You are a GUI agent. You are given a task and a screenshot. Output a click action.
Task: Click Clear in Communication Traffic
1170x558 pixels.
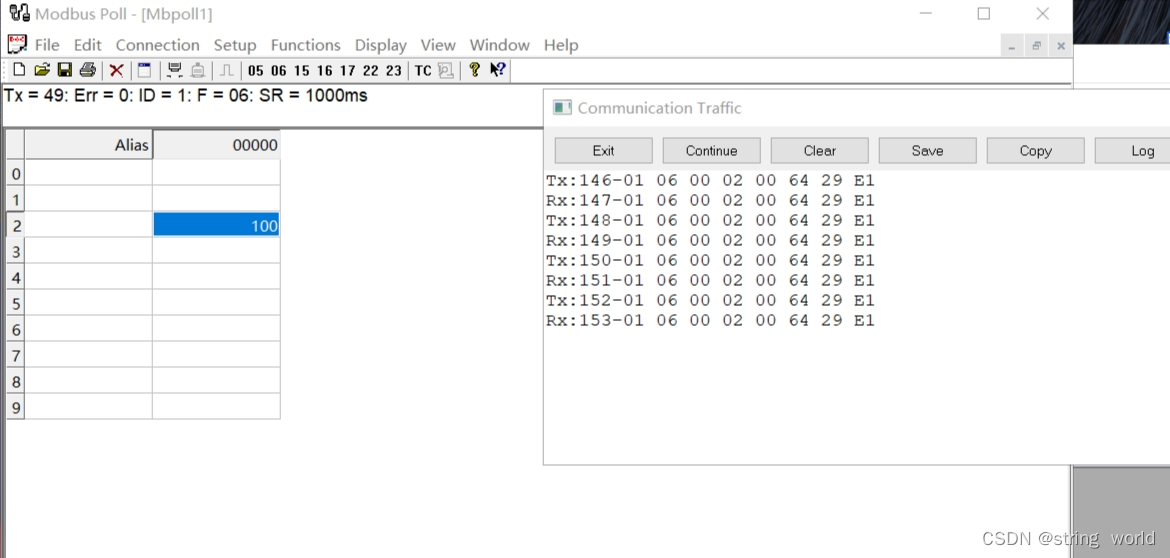[x=819, y=151]
